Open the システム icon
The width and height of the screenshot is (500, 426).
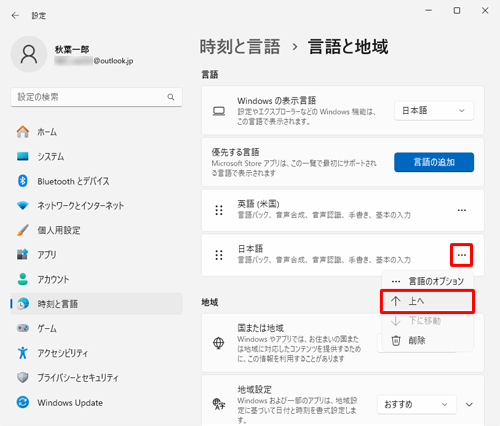[23, 156]
